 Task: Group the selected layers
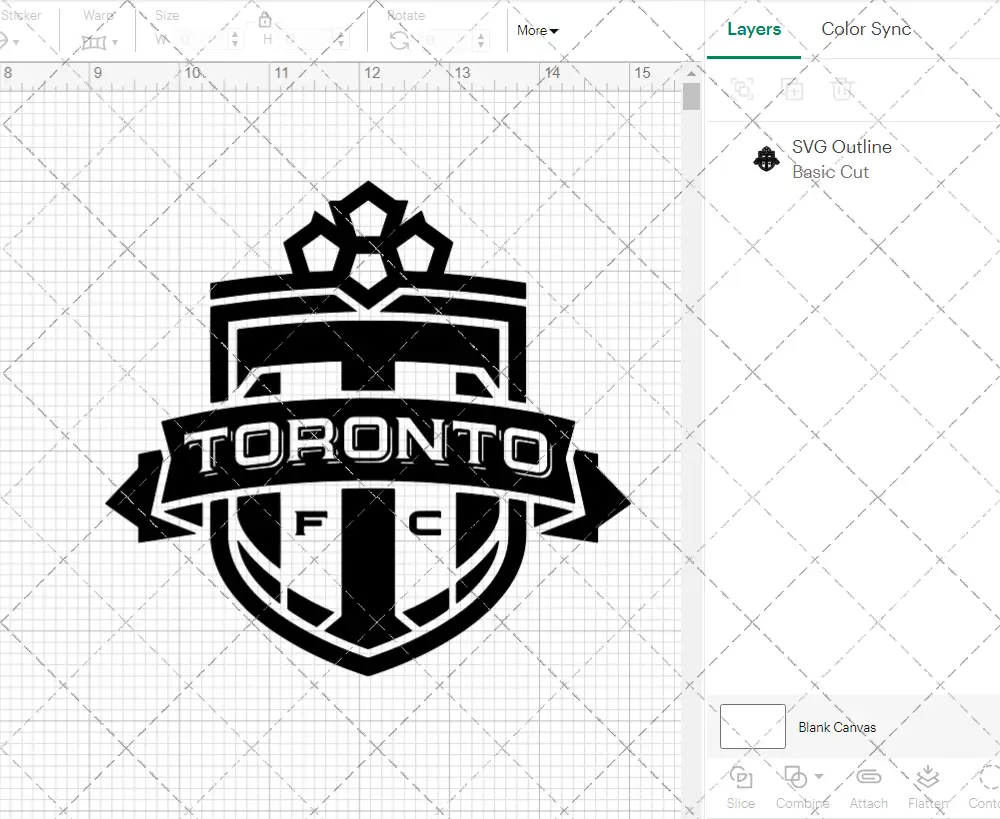point(740,90)
